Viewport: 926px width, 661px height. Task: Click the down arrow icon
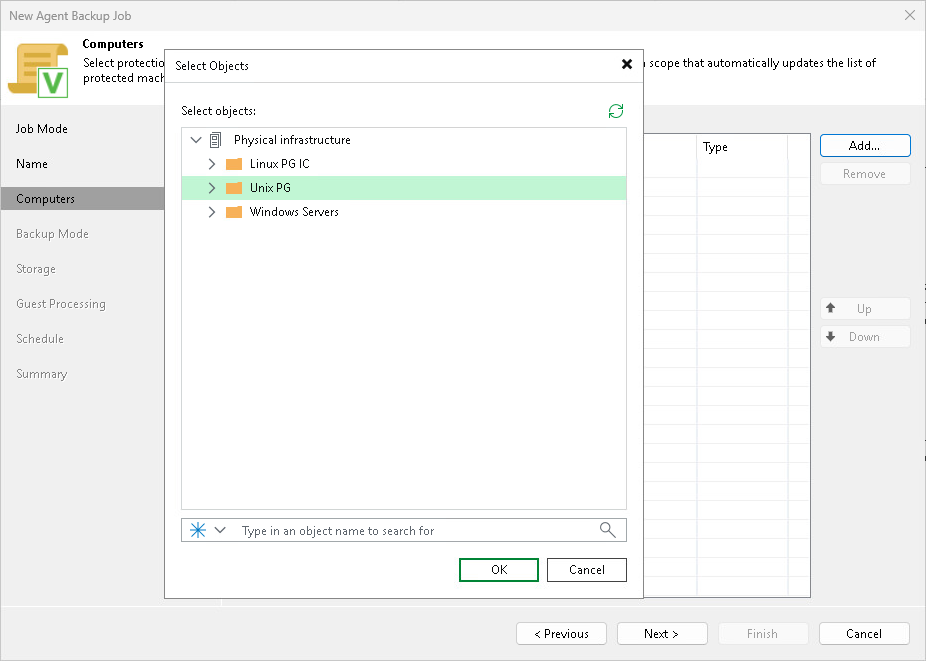(831, 337)
